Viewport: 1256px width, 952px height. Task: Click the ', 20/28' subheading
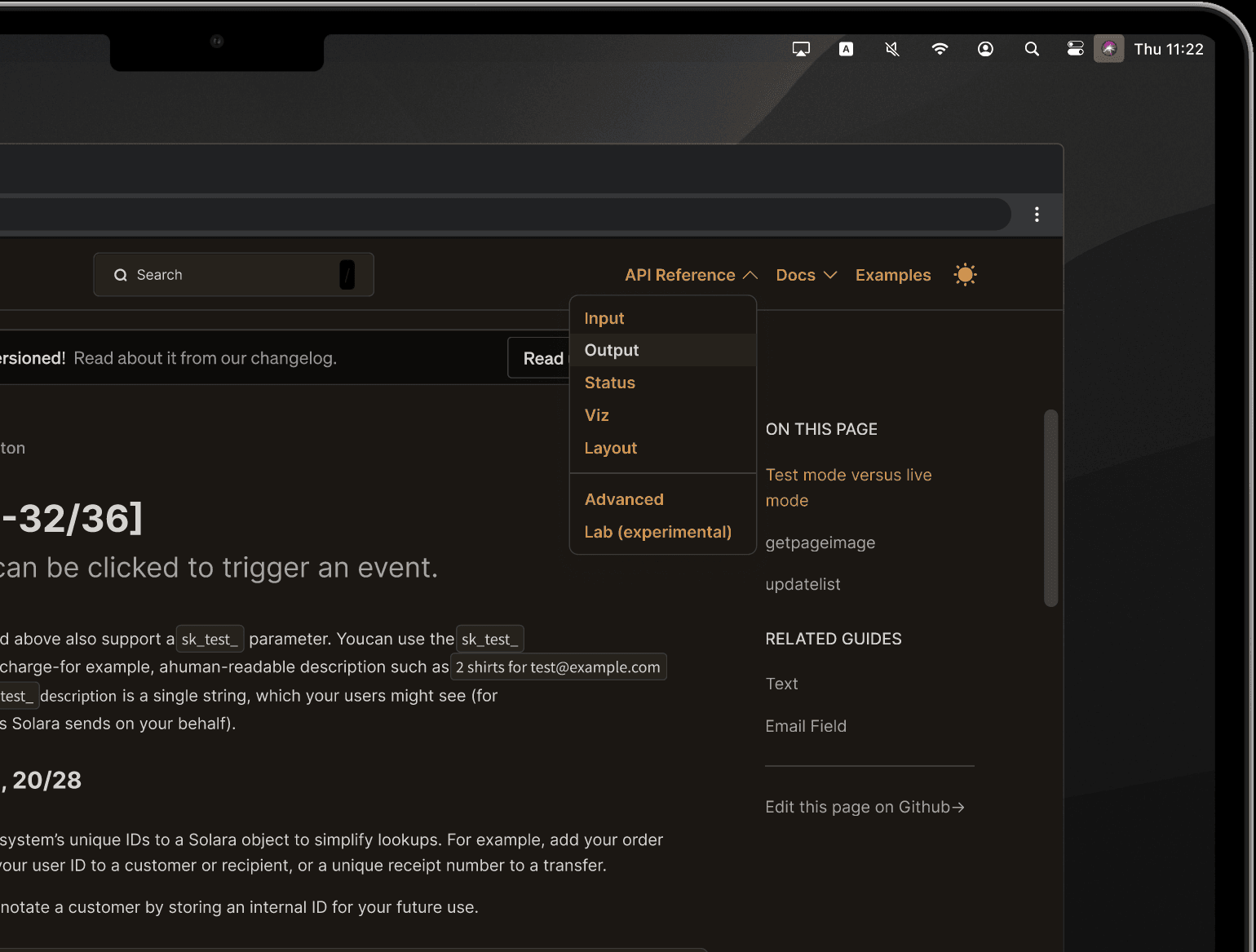click(x=41, y=781)
